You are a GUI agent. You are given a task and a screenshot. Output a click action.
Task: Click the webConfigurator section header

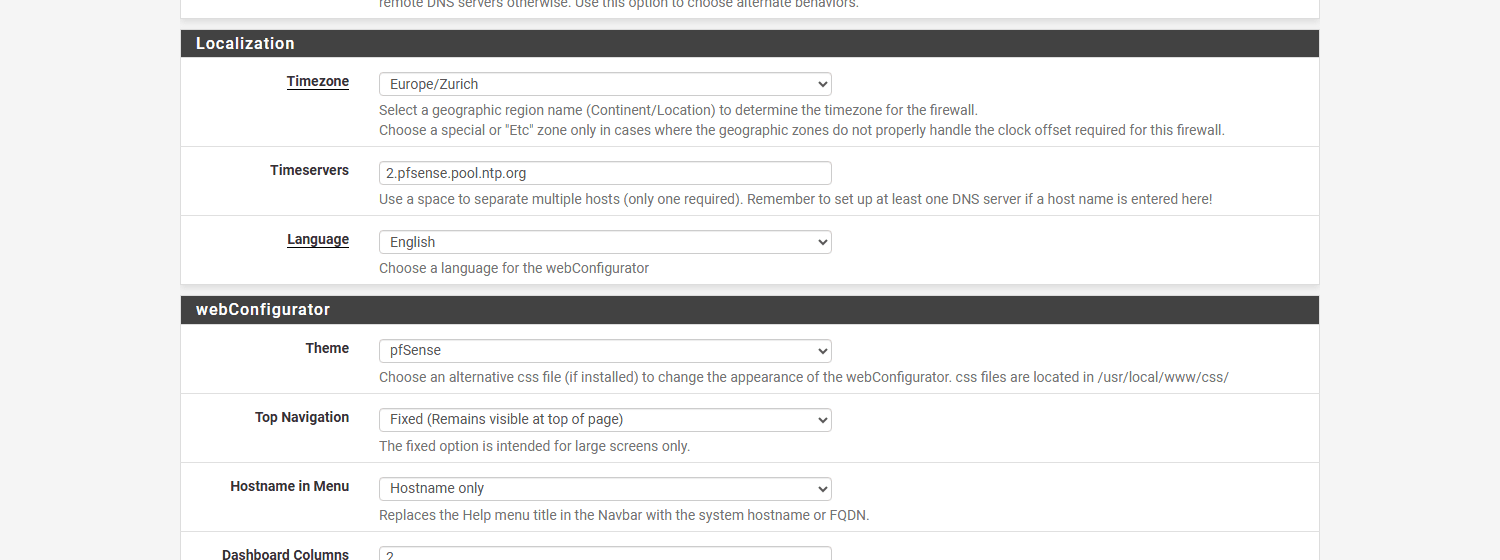[x=263, y=309]
